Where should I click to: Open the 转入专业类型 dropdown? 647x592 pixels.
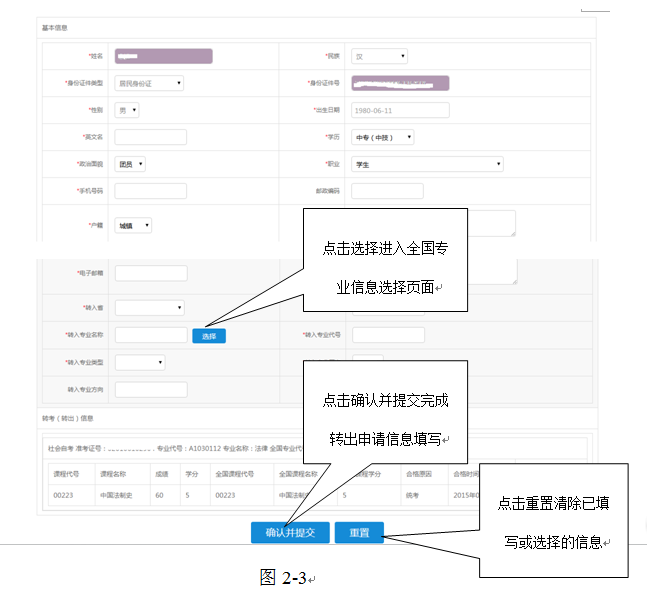click(x=140, y=362)
